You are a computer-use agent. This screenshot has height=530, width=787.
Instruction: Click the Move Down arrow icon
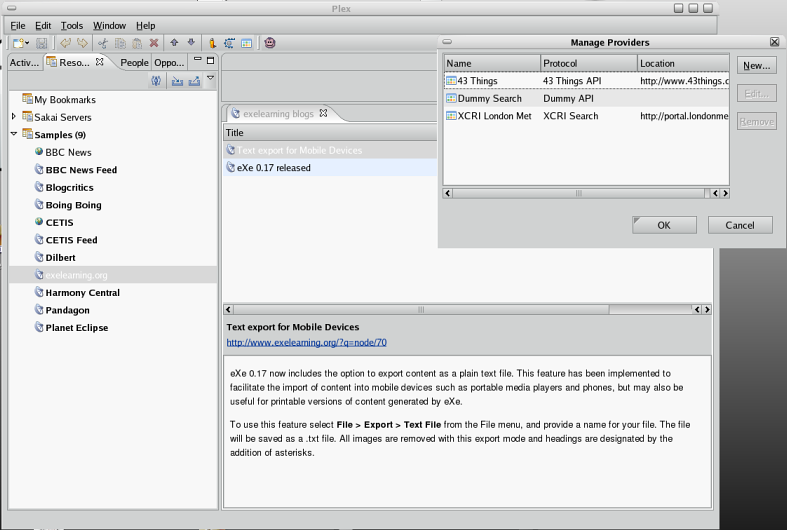[x=191, y=43]
